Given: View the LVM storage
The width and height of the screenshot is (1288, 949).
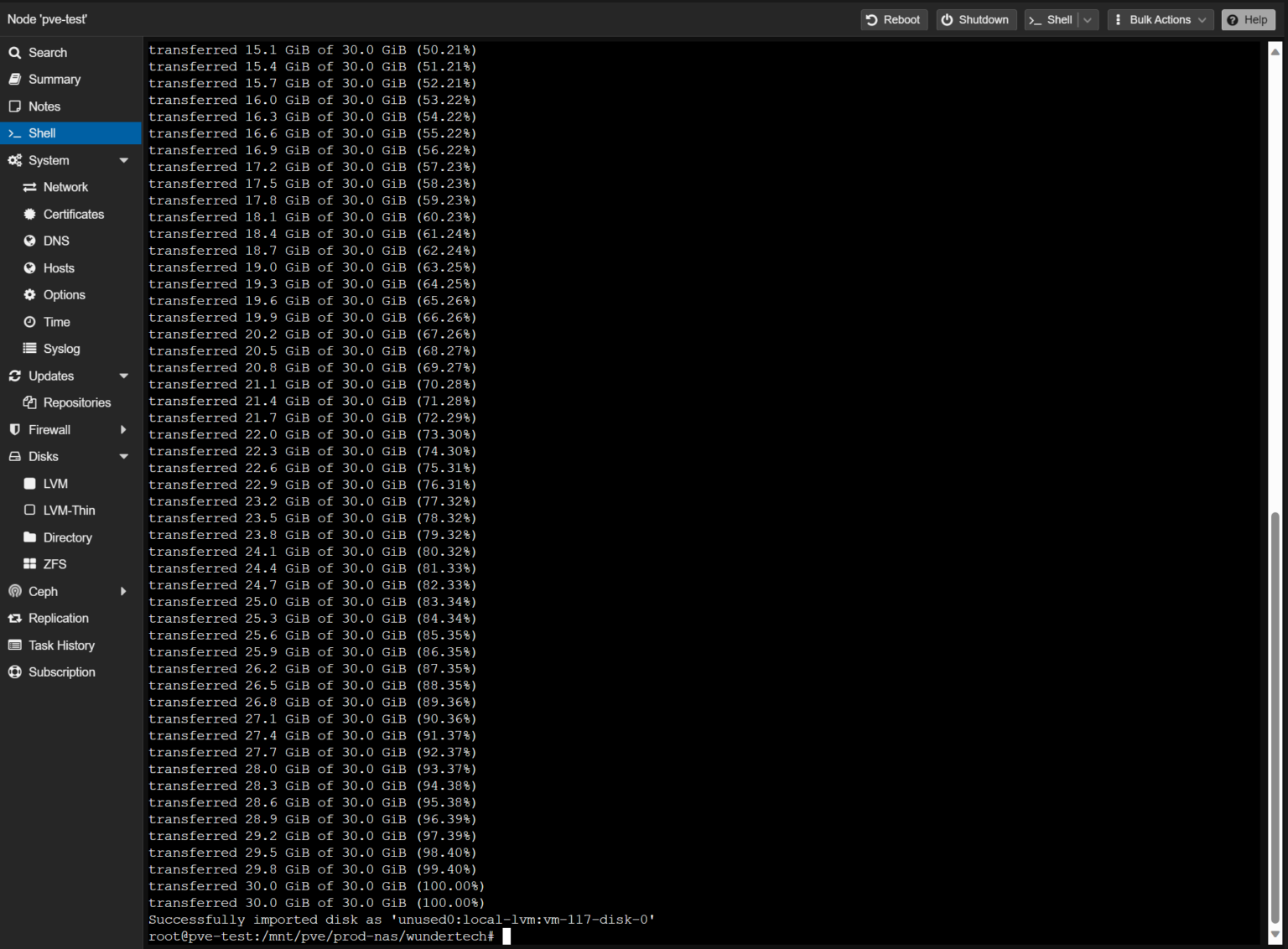Looking at the screenshot, I should pos(55,484).
